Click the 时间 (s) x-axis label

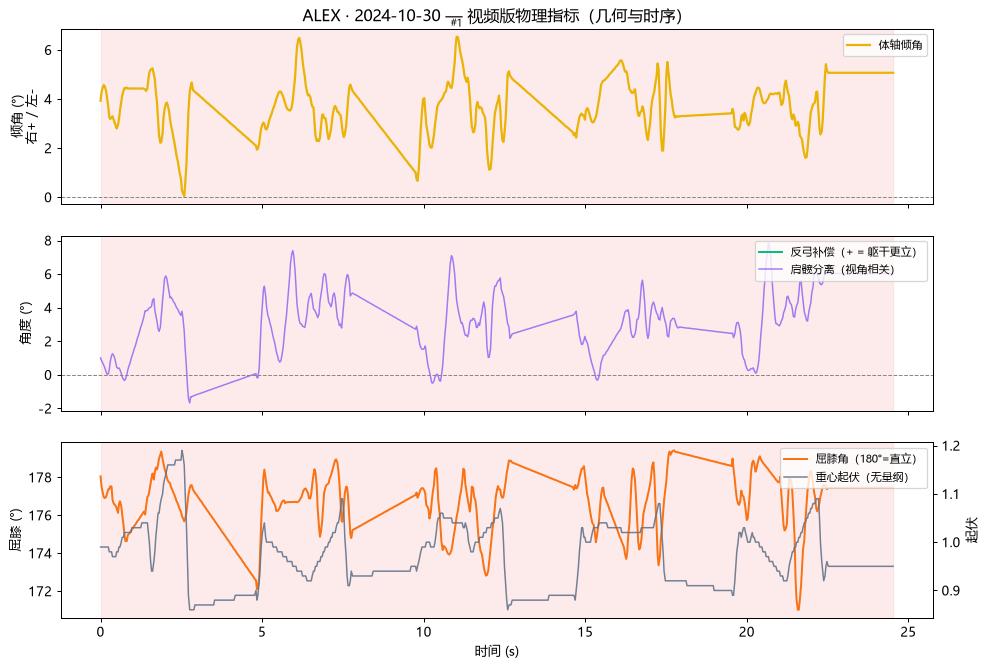click(497, 651)
